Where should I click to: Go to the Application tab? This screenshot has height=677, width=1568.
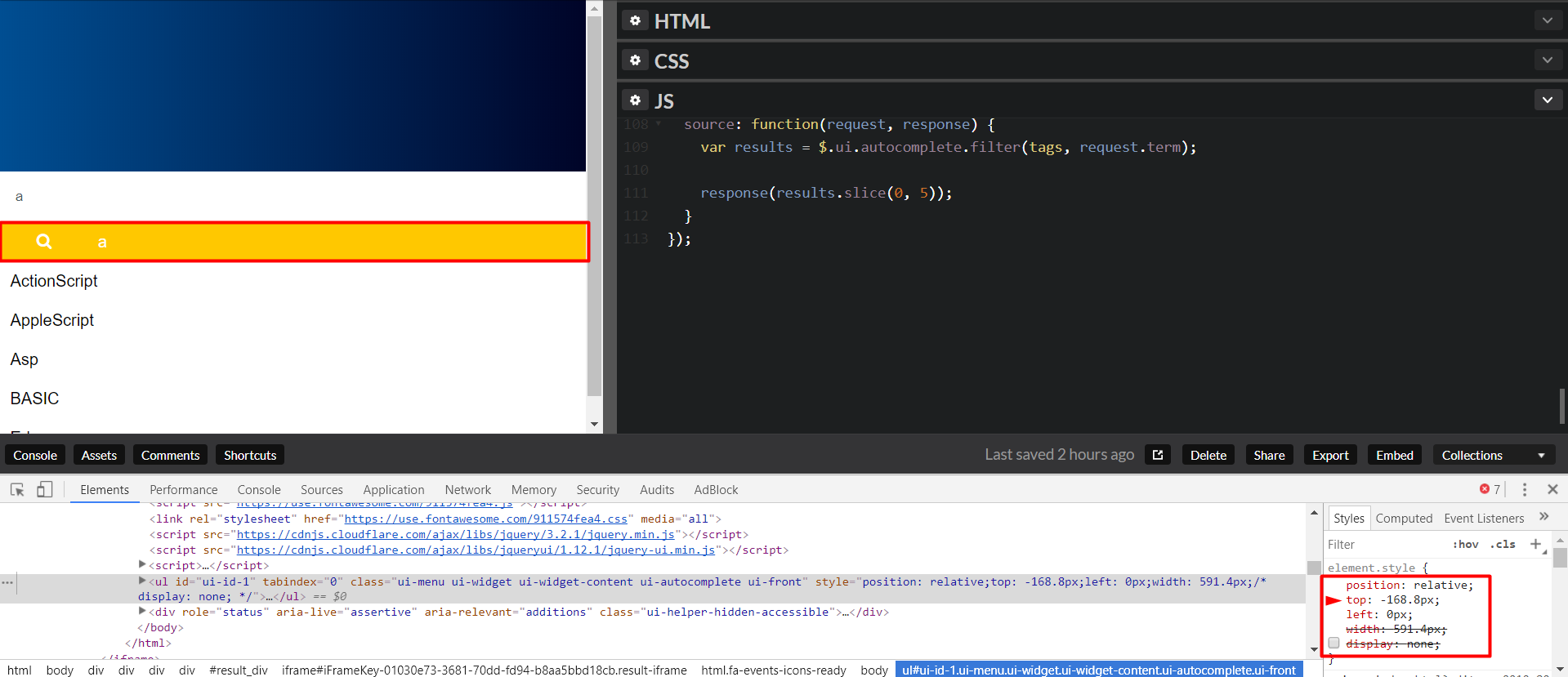pos(394,489)
